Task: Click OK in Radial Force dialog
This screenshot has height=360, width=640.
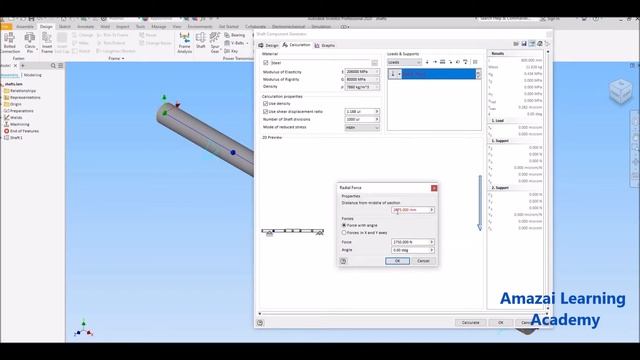Action: pos(397,261)
